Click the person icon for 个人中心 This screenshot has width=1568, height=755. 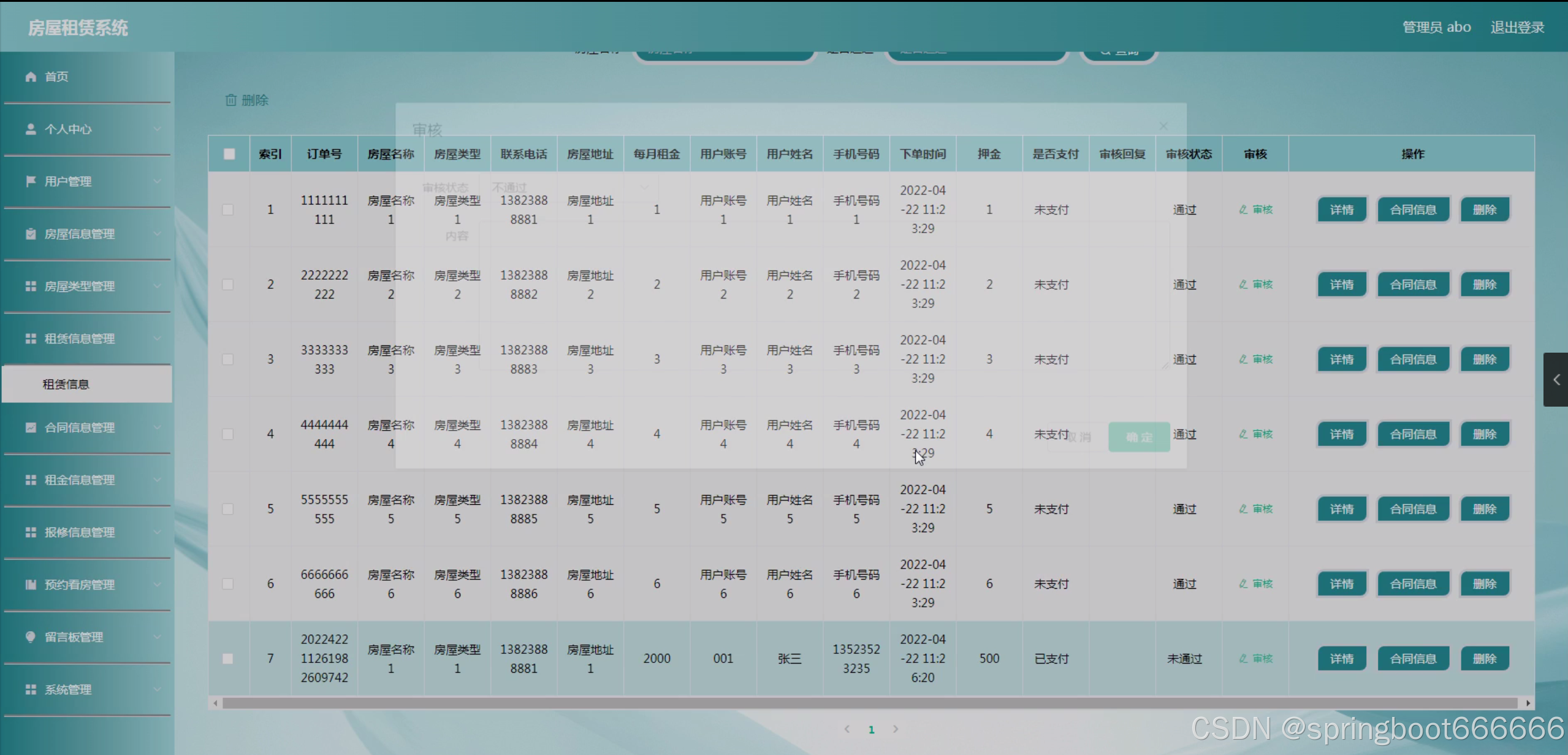(31, 129)
